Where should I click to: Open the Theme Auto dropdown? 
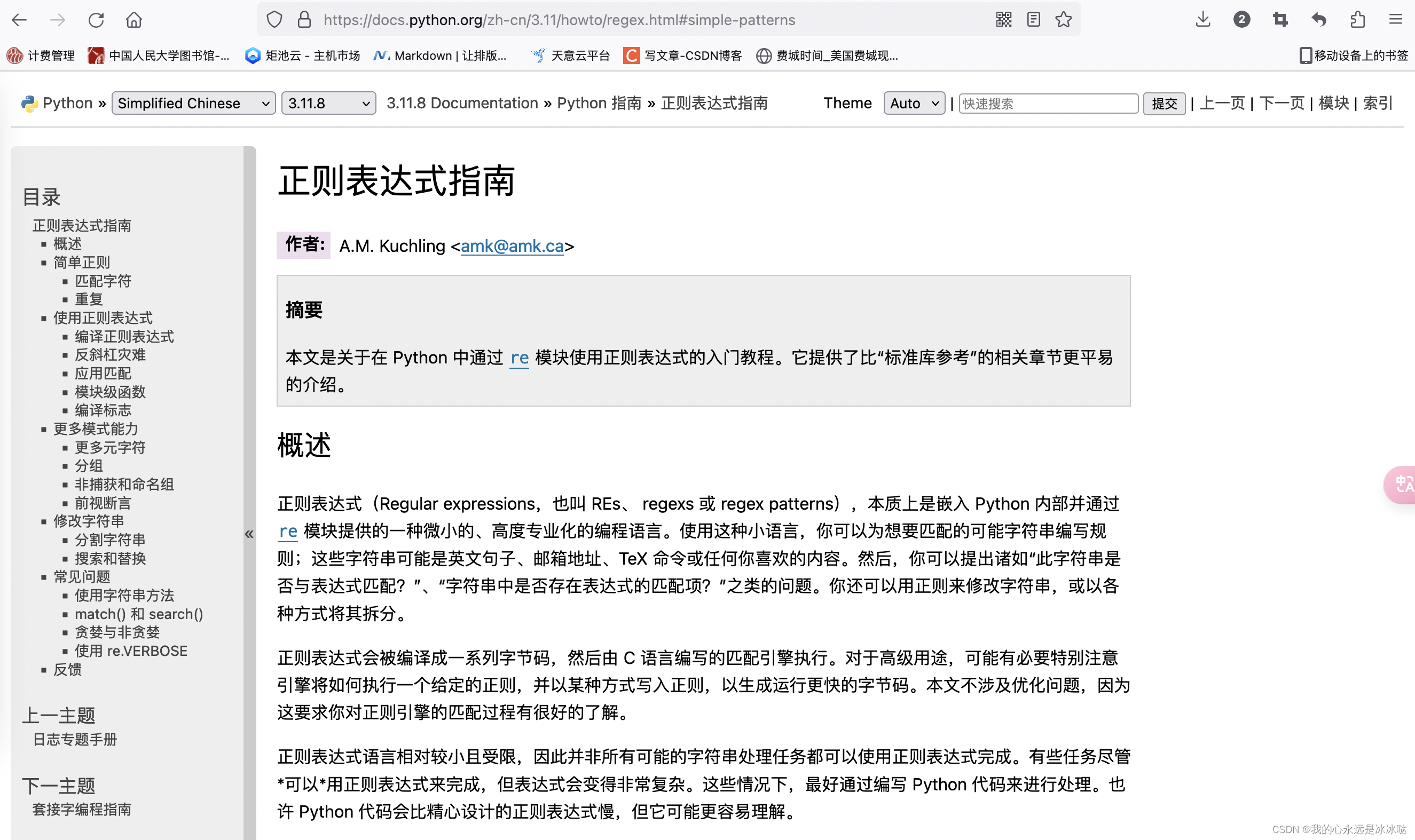pos(914,103)
